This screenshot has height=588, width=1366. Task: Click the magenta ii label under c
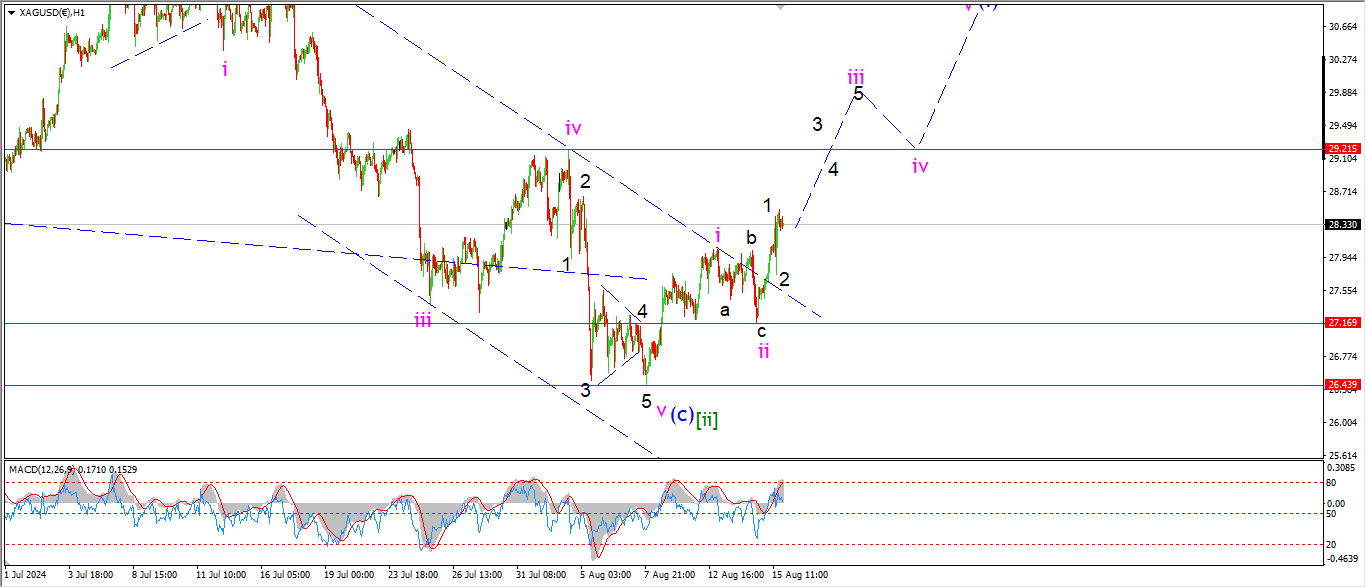763,350
